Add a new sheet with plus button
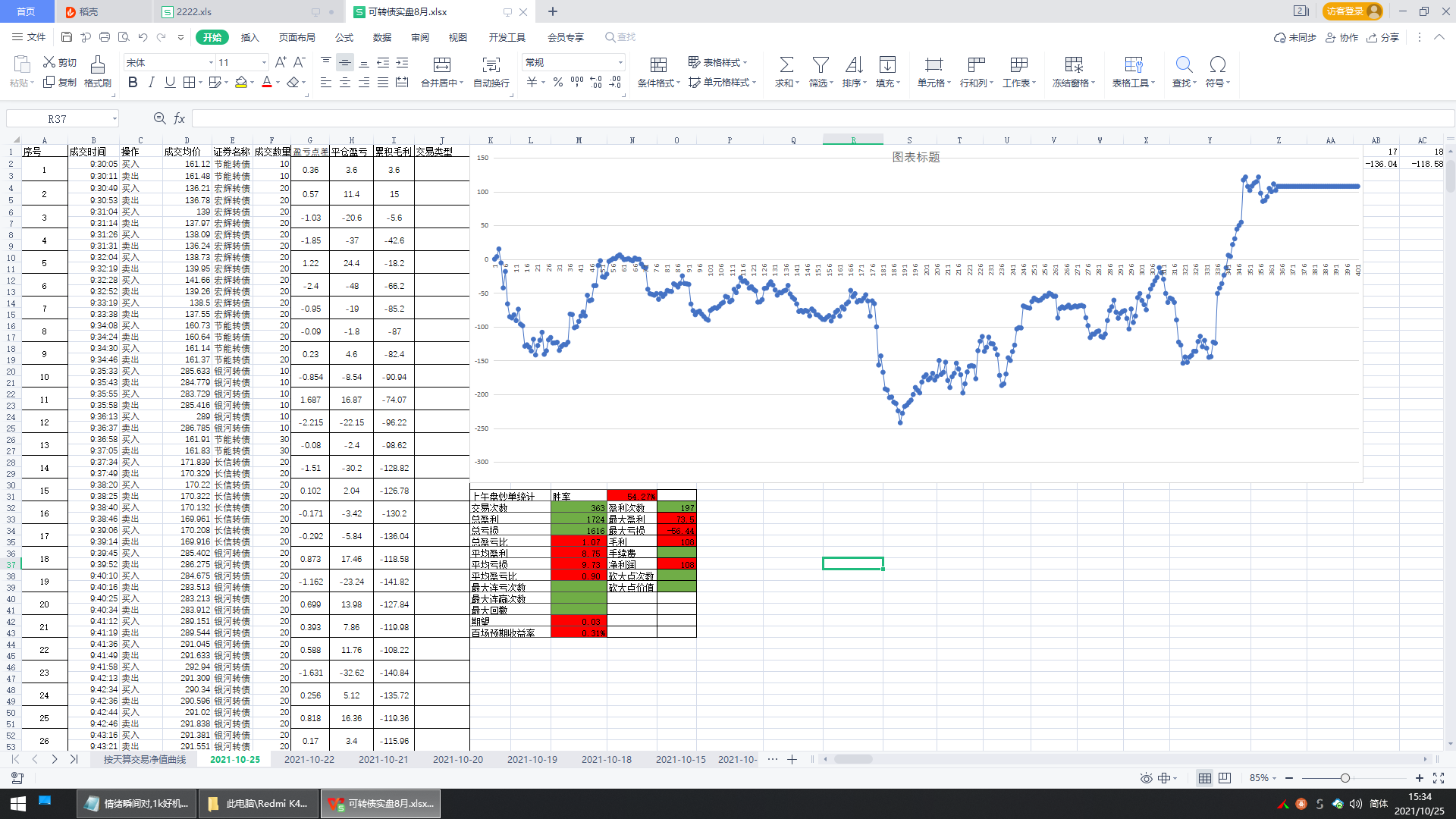Viewport: 1456px width, 819px height. click(x=792, y=759)
